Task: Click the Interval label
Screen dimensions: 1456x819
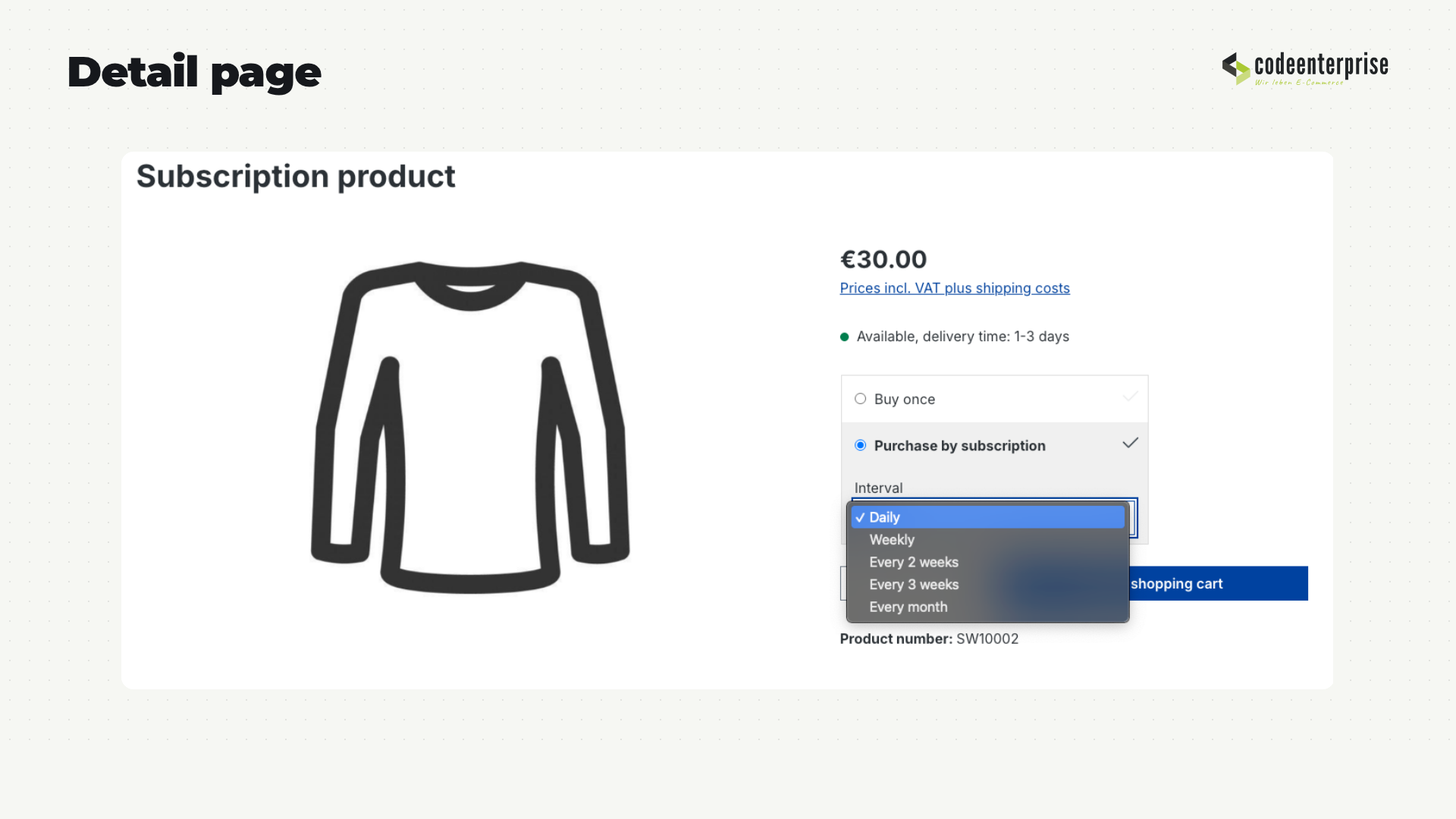Action: tap(878, 488)
